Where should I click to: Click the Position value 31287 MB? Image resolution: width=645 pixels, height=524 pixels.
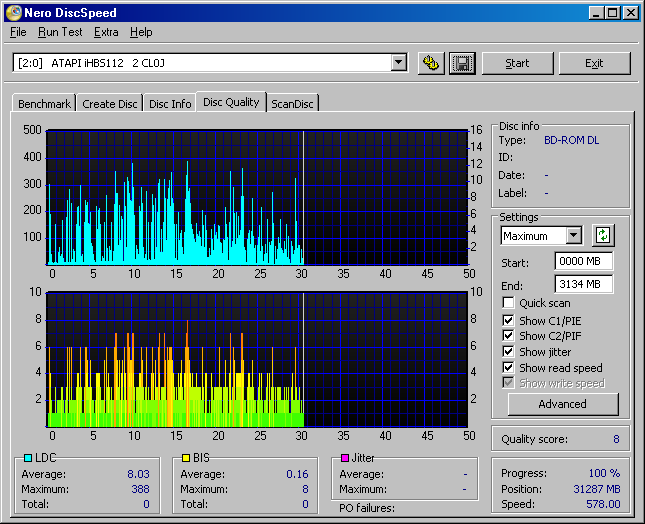click(597, 489)
